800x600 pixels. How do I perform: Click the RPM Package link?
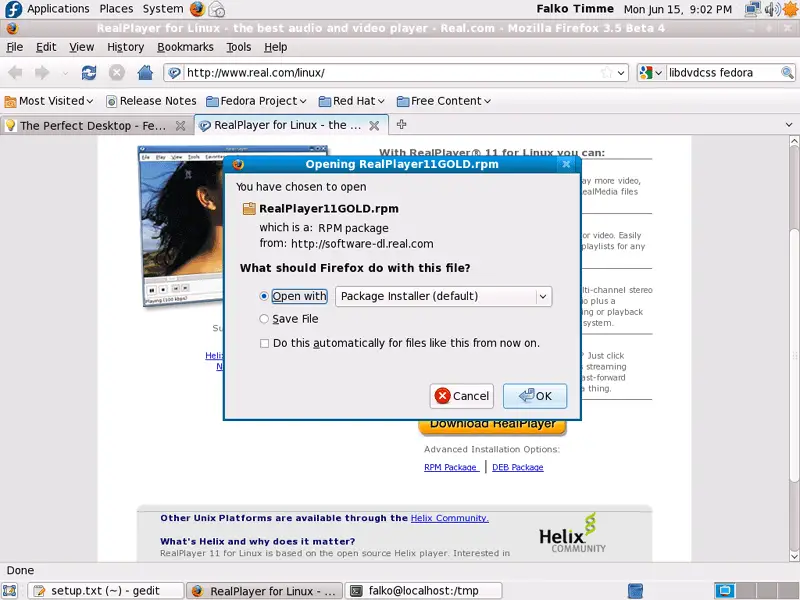pos(451,467)
